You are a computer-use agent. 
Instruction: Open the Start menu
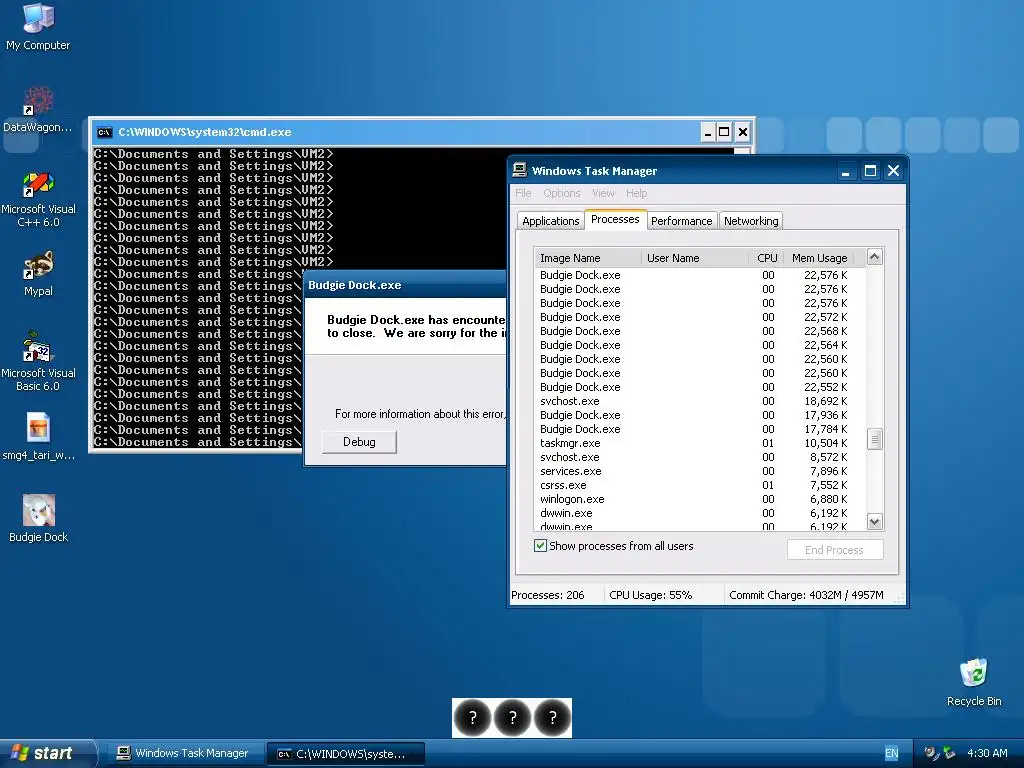[x=46, y=753]
